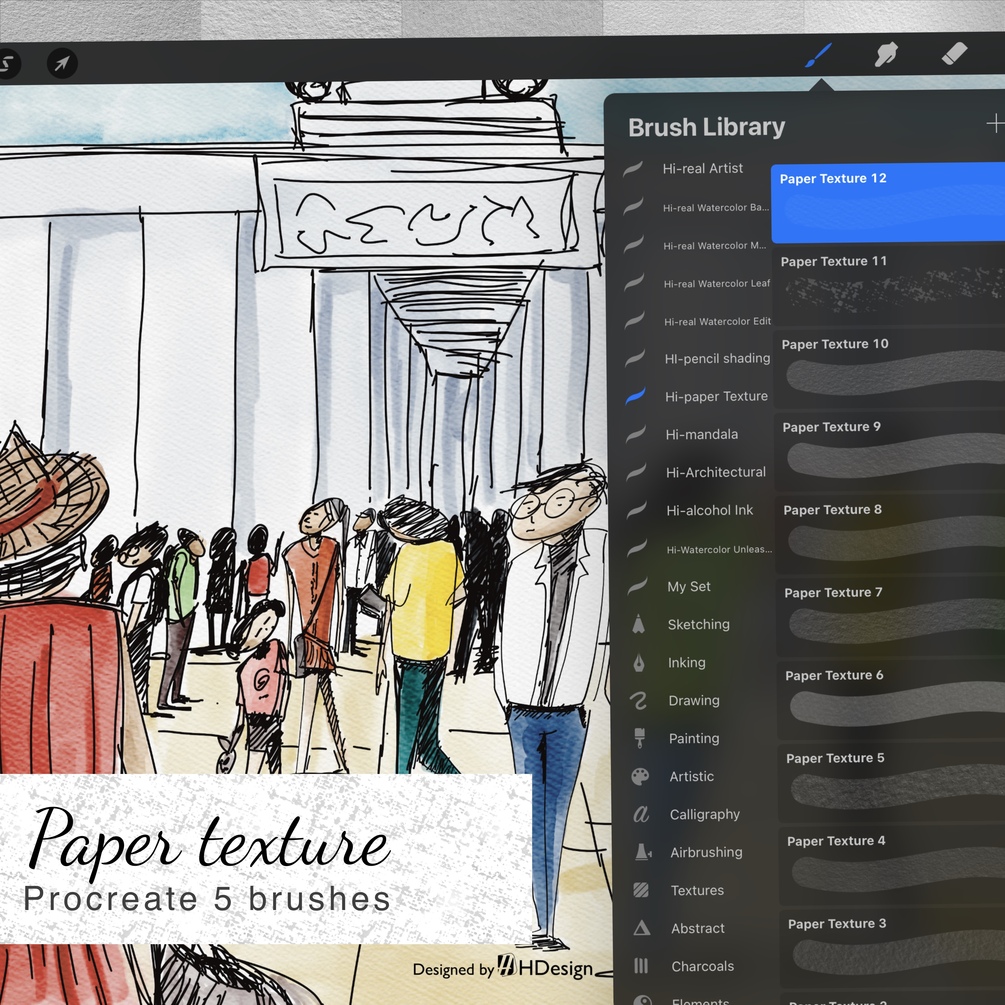Click the Airbrushing spray icon
1005x1005 pixels.
(x=642, y=852)
